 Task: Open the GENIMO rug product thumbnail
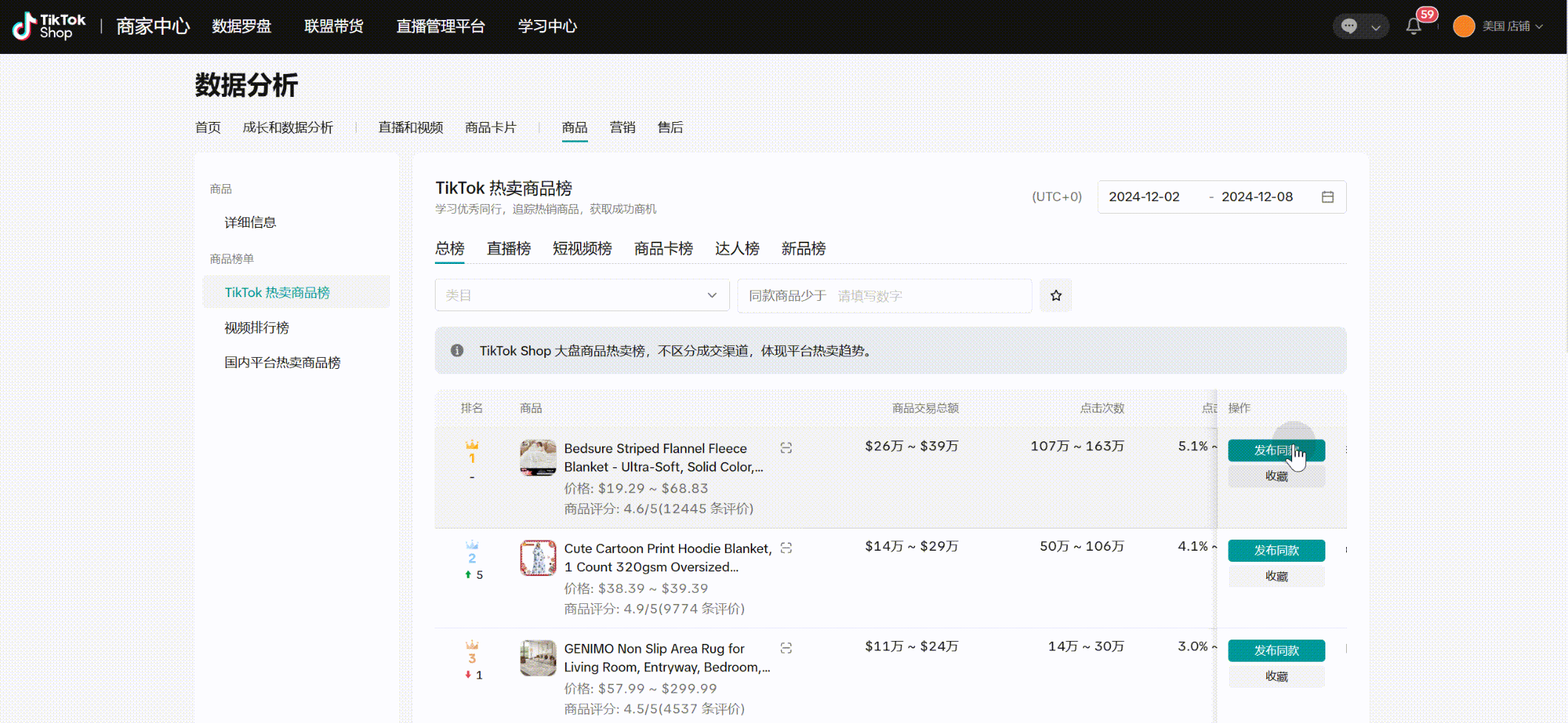[x=538, y=658]
